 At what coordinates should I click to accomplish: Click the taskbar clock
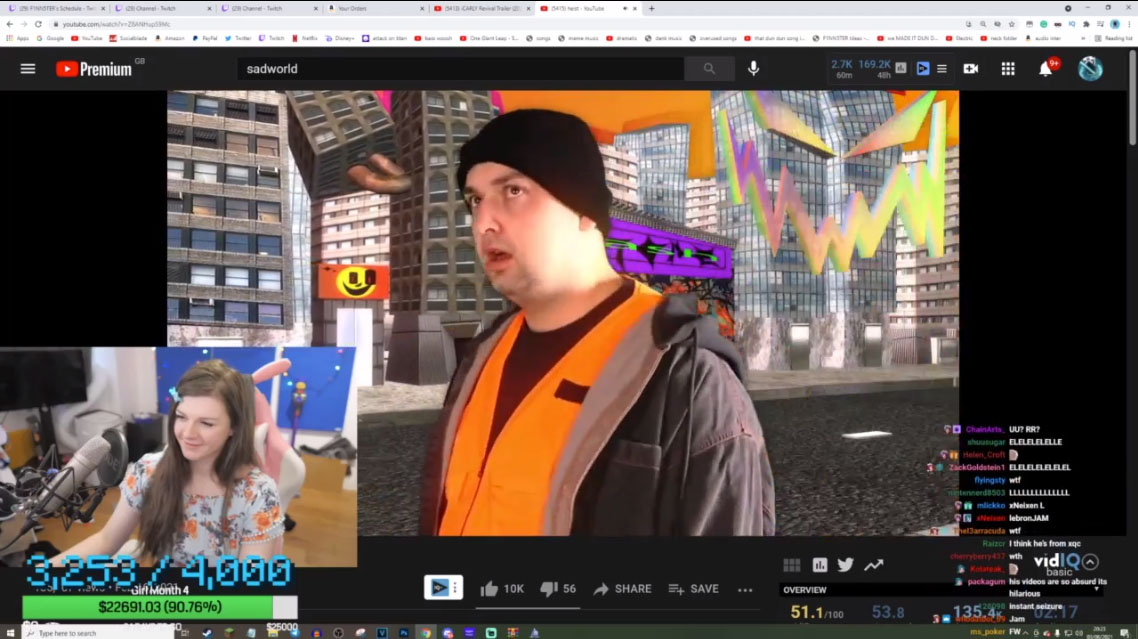tap(1099, 633)
